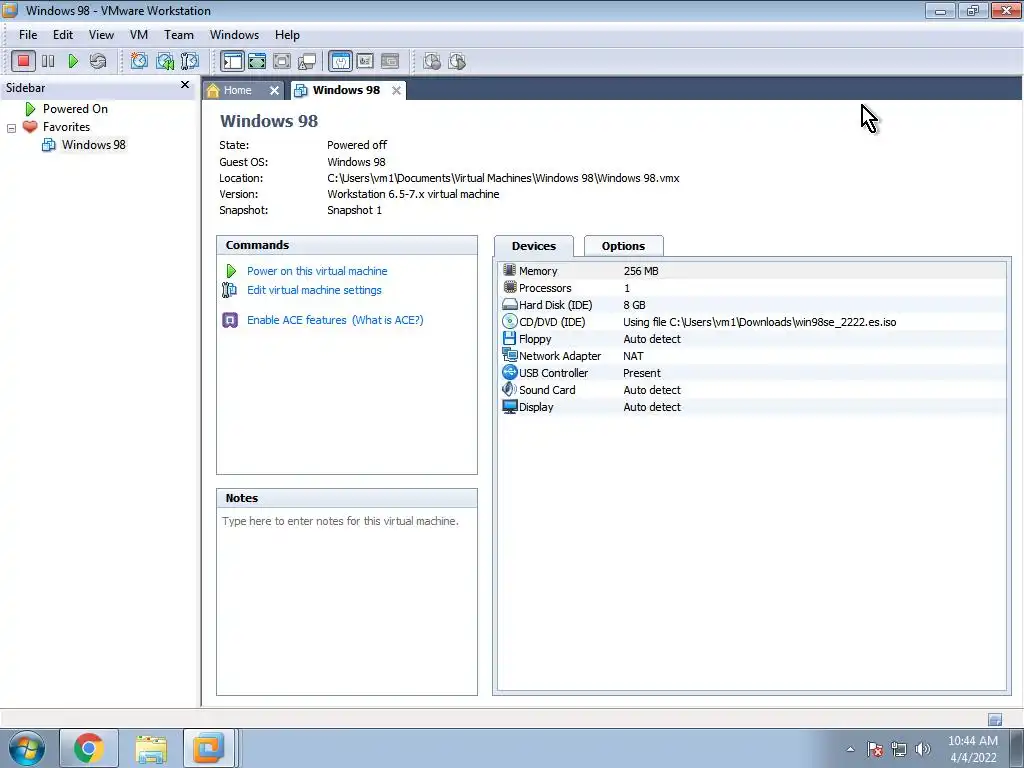1024x768 pixels.
Task: Open the Help menu
Action: [287, 35]
